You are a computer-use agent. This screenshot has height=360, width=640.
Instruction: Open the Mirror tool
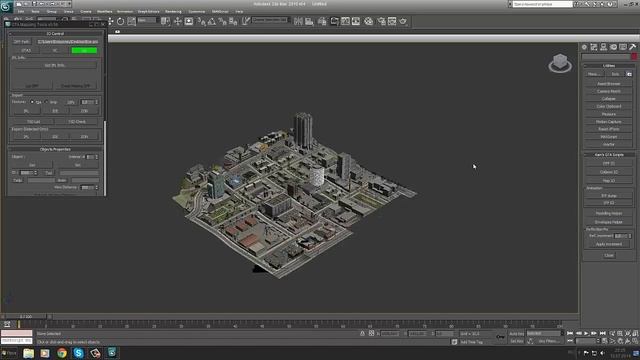click(298, 22)
